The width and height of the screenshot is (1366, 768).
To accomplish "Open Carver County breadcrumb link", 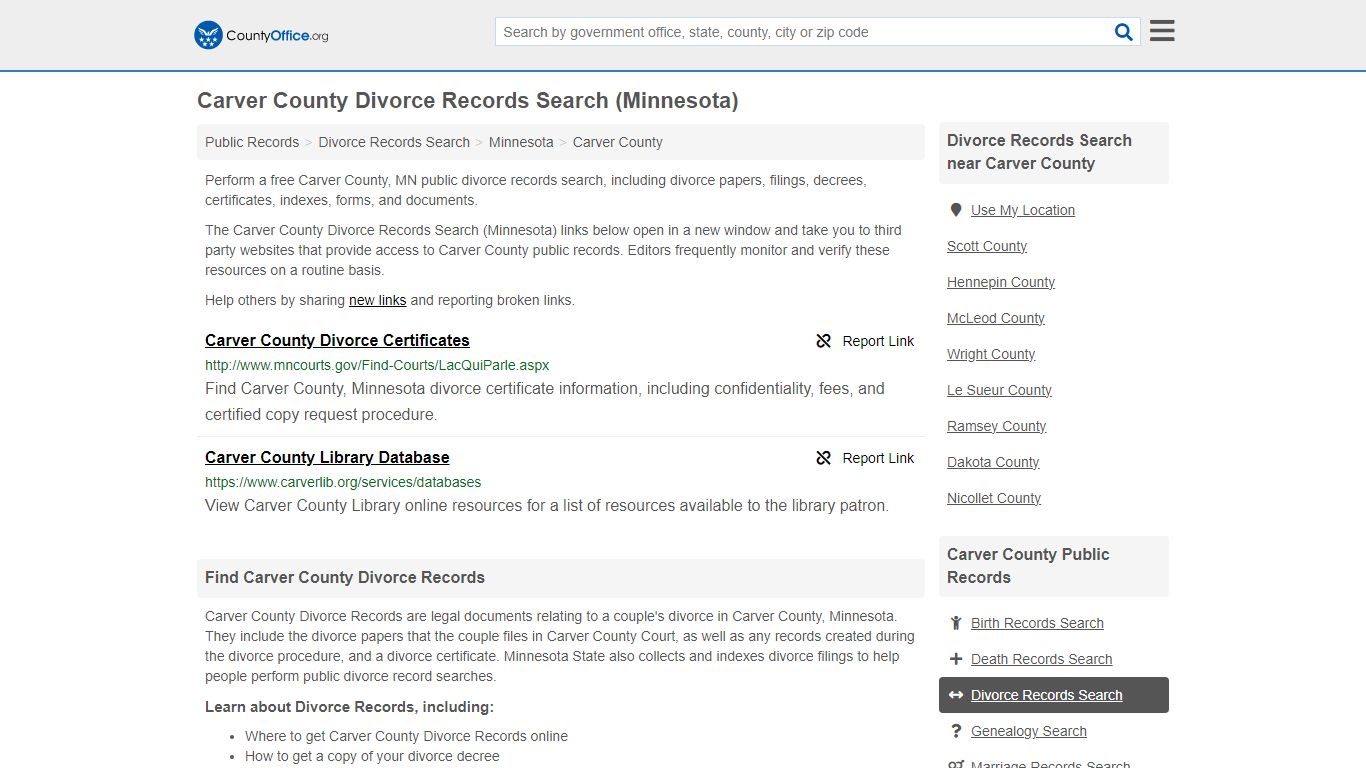I will click(617, 142).
